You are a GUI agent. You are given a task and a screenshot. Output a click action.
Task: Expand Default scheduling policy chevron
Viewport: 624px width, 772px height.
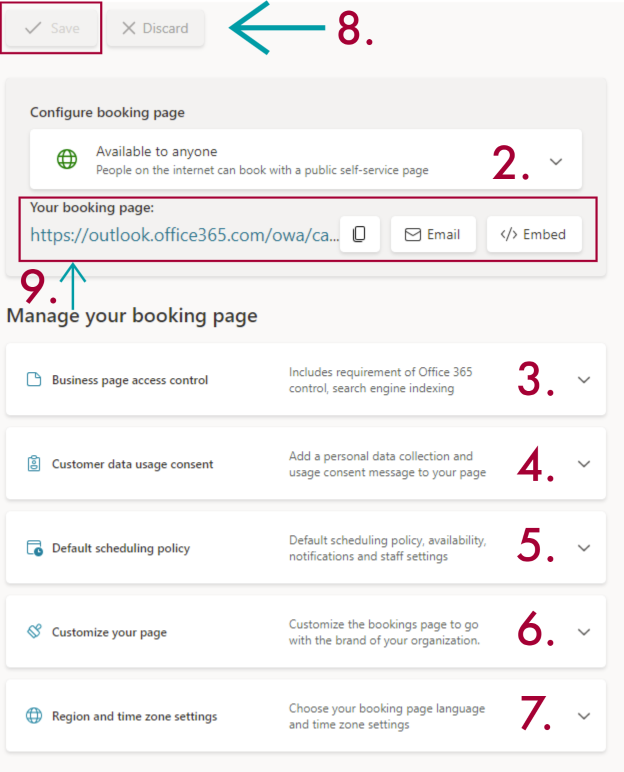[x=584, y=548]
